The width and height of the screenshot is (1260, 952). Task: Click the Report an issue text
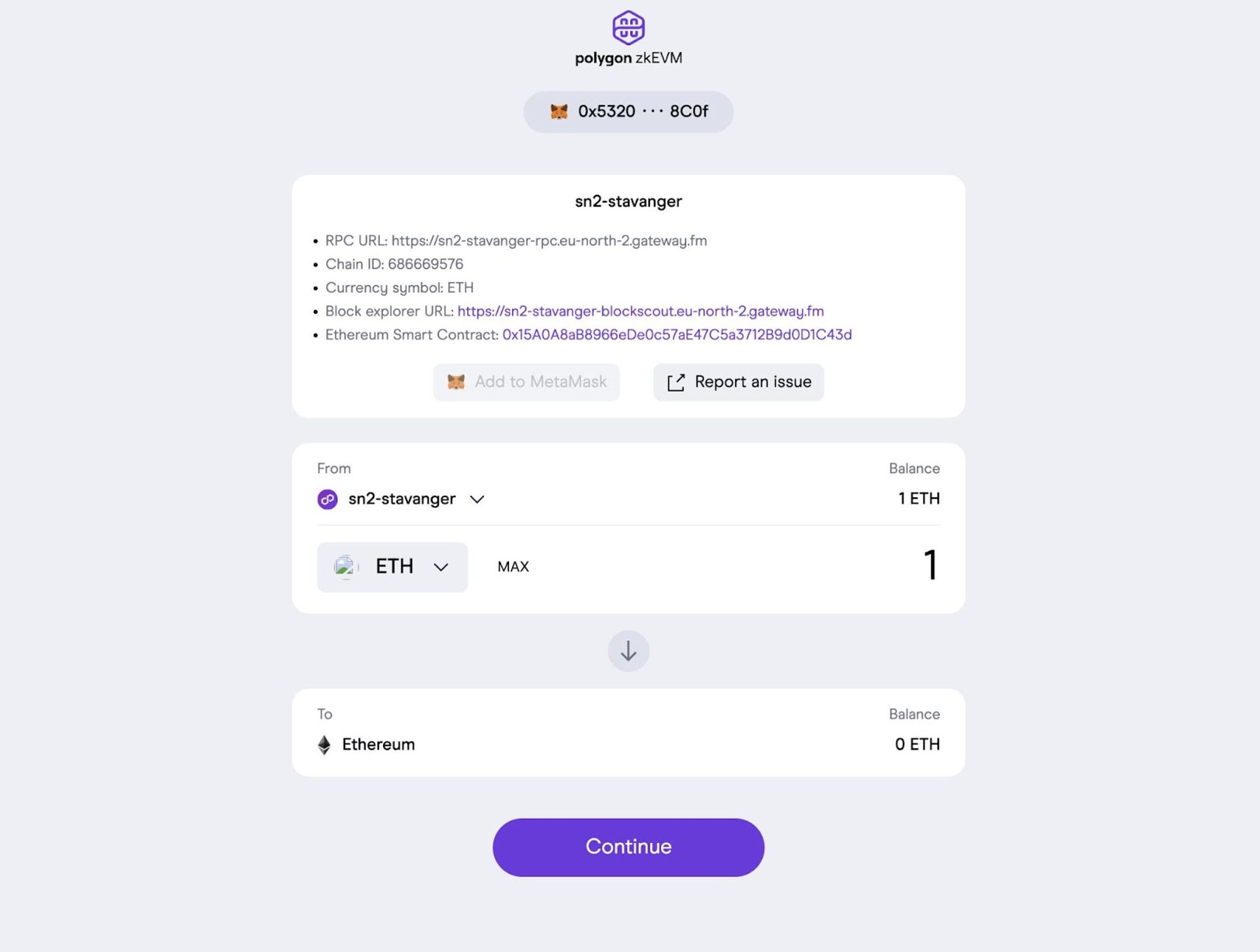(752, 382)
